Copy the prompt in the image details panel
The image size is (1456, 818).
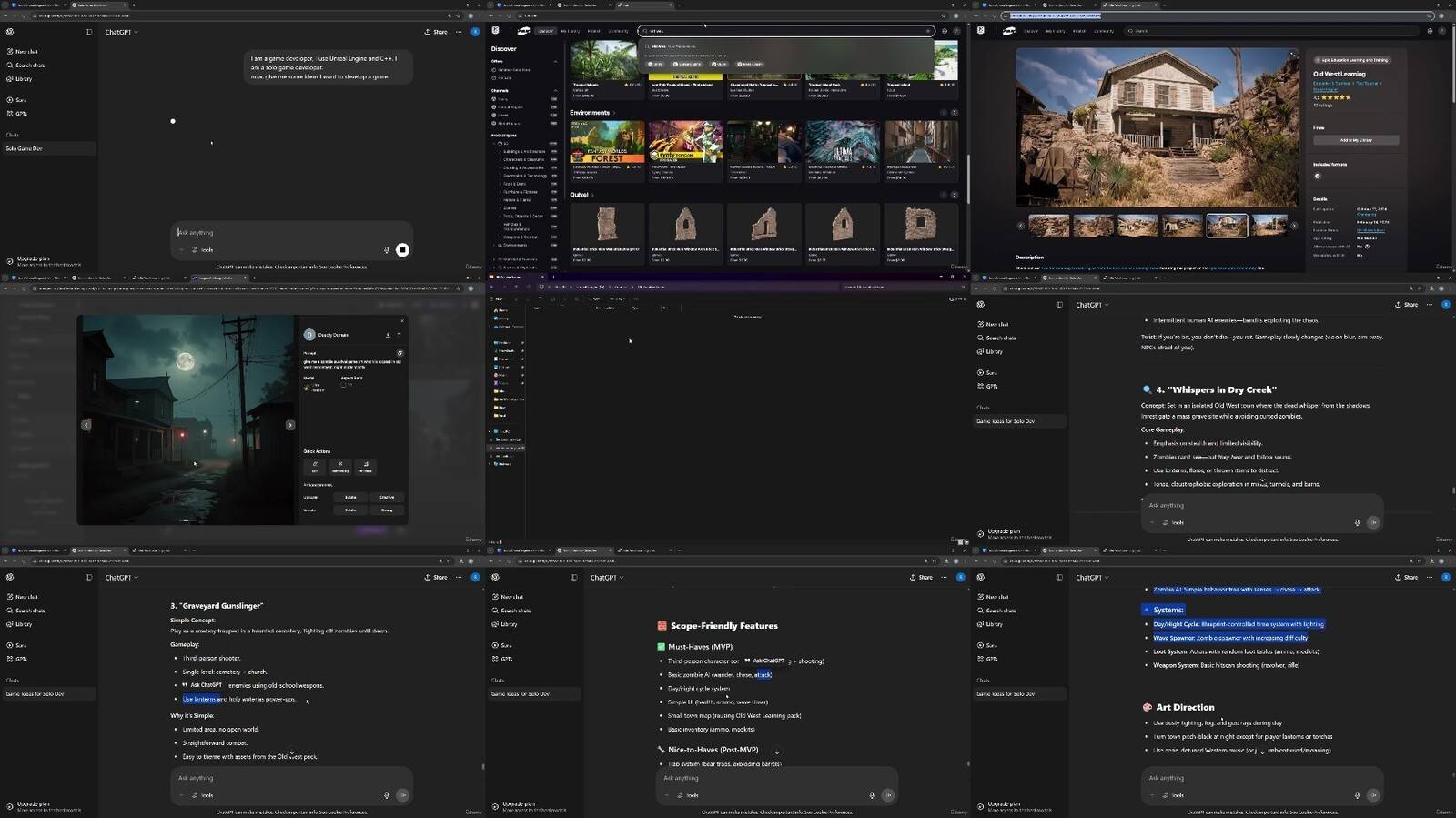[399, 353]
